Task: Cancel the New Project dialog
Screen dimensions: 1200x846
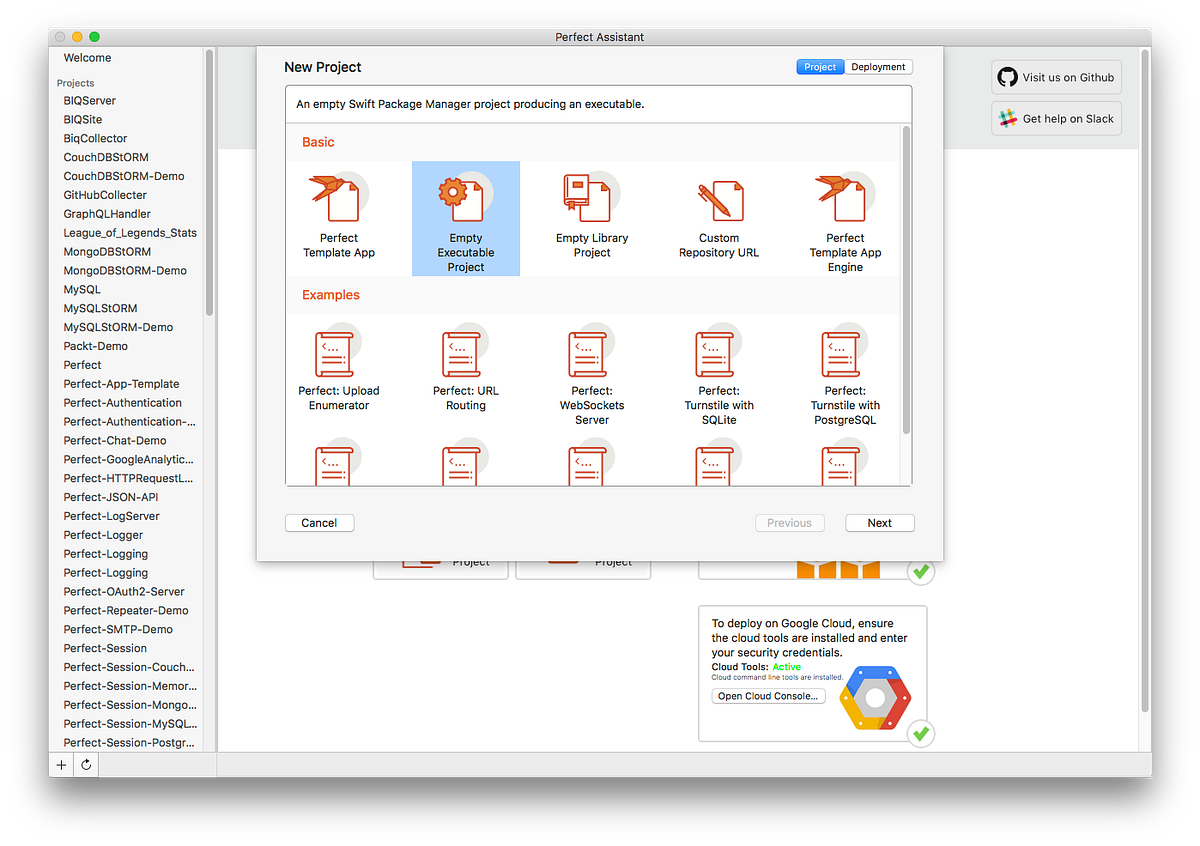Action: point(319,522)
